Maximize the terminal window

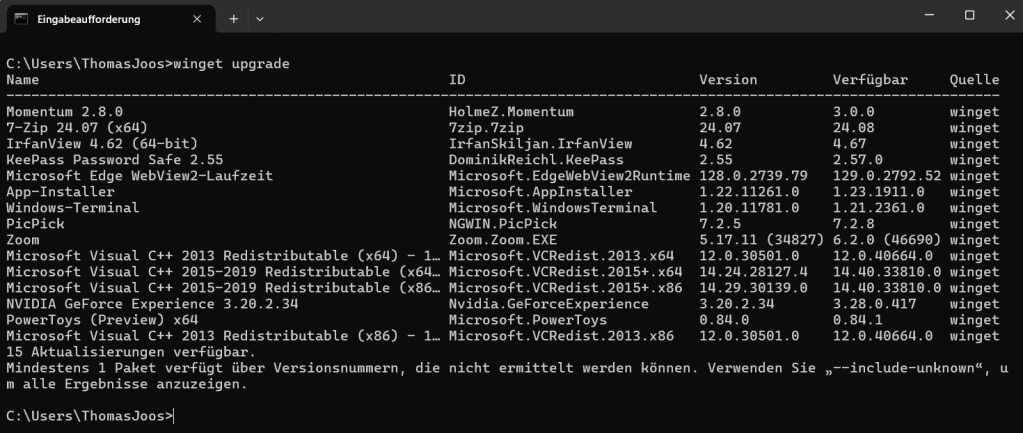[x=970, y=15]
